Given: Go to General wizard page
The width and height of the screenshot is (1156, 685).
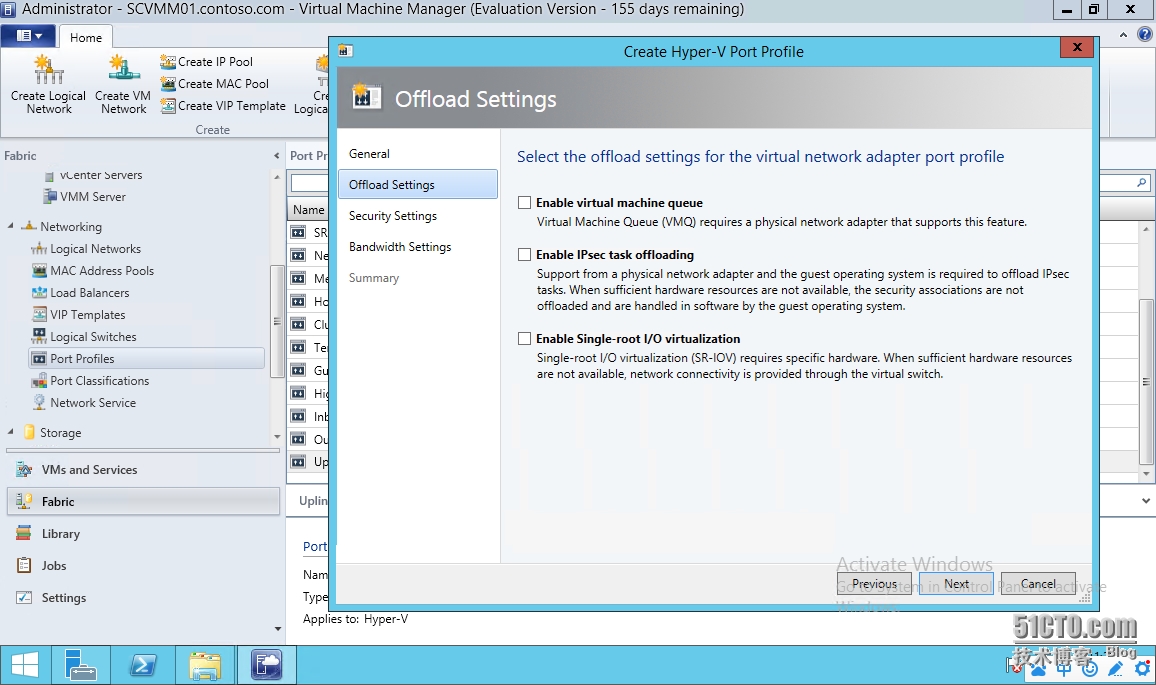Looking at the screenshot, I should click(369, 153).
